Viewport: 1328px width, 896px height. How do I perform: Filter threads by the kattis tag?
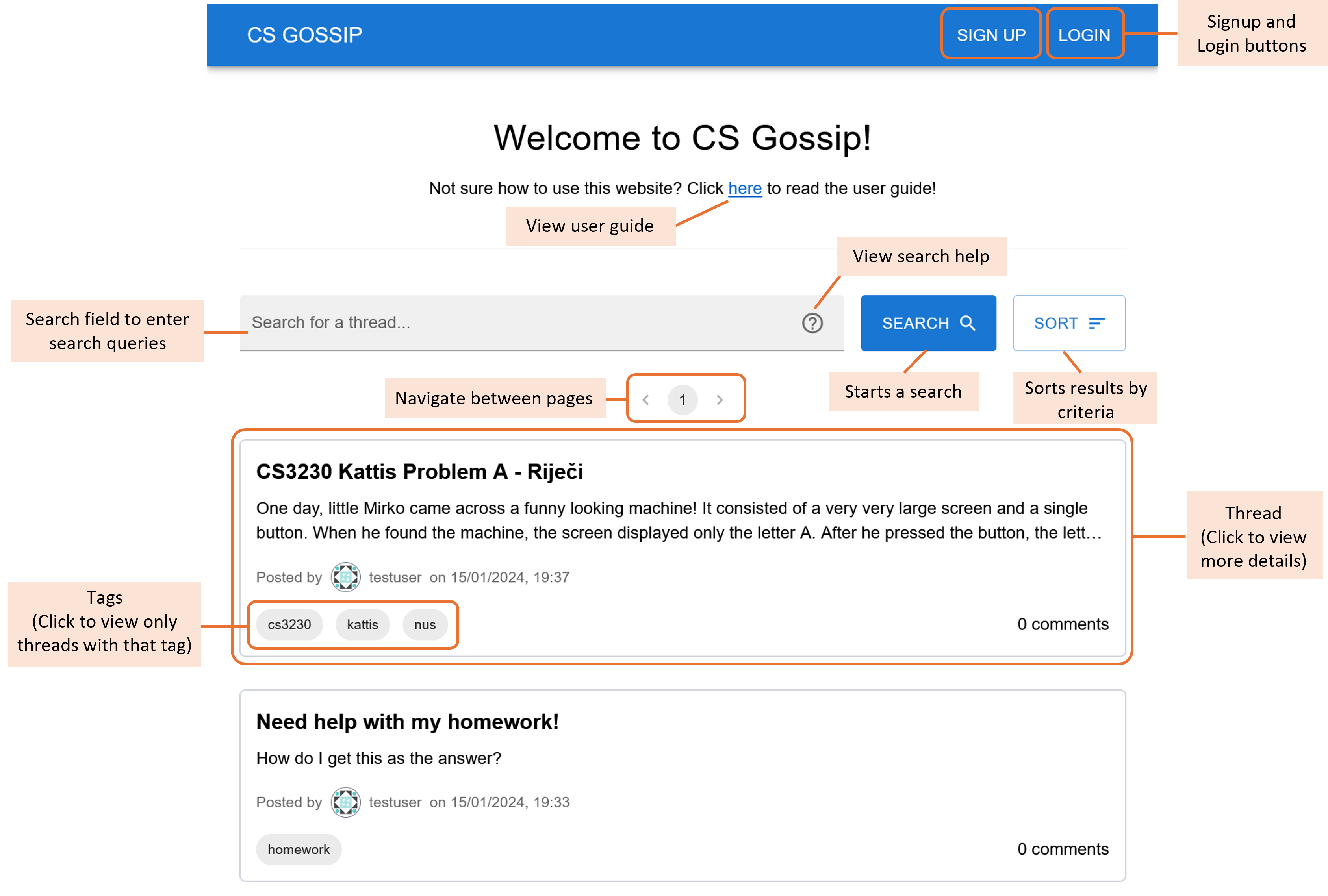(x=362, y=624)
